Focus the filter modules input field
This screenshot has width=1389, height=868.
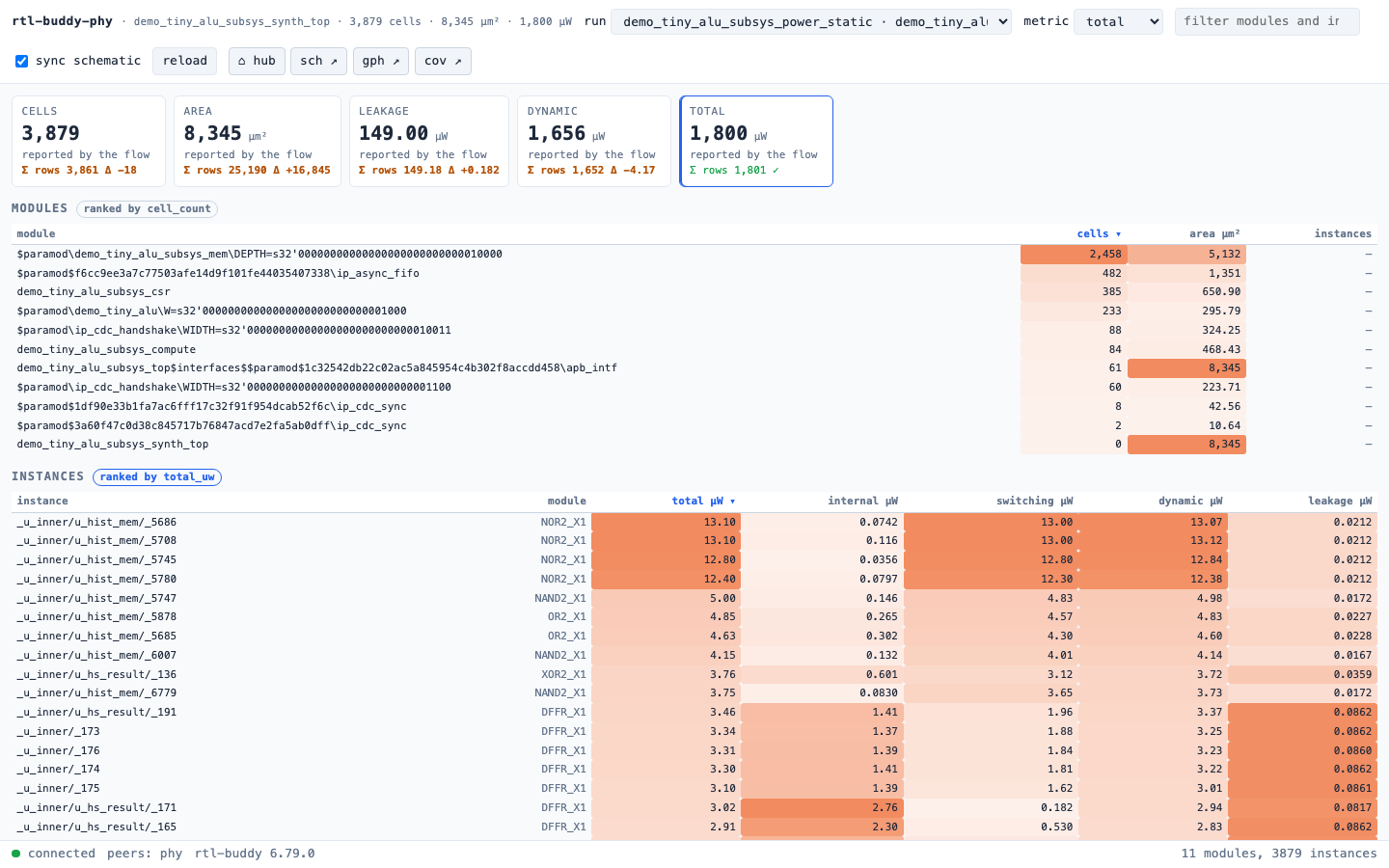(x=1266, y=21)
